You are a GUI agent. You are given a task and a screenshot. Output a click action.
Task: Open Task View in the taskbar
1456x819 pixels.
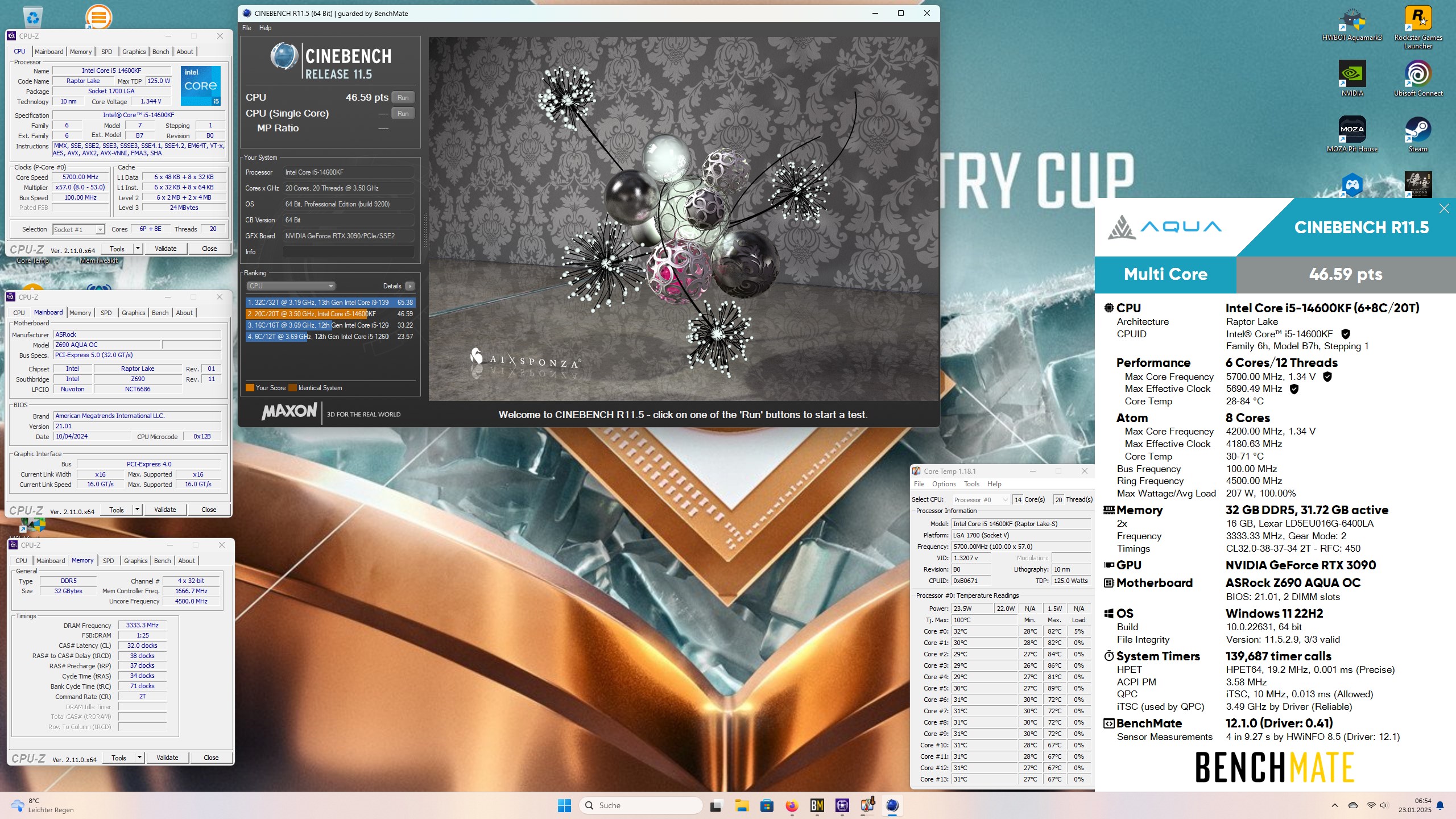716,805
